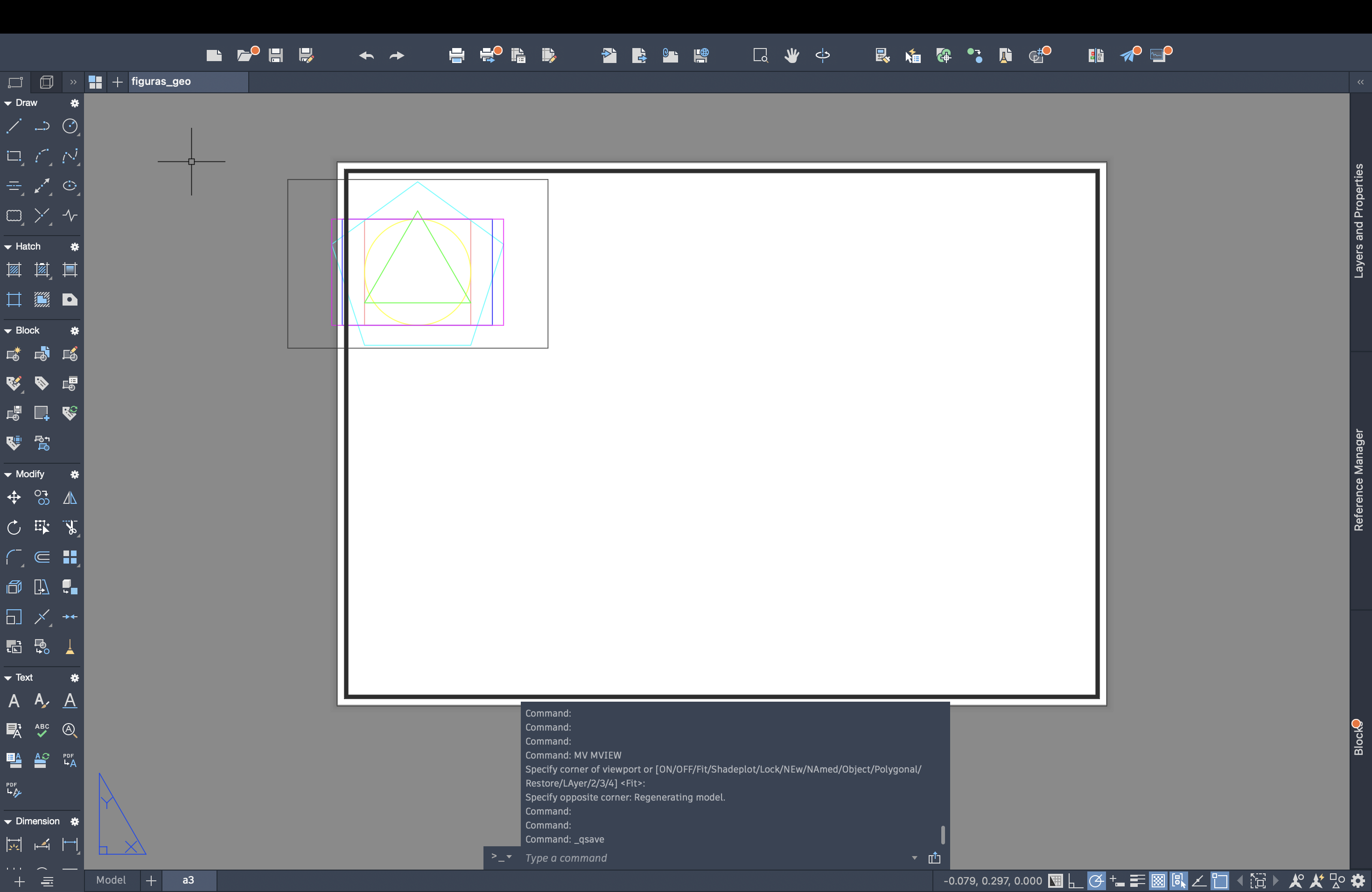Toggle ortho mode in status bar
Viewport: 1372px width, 892px height.
(x=1075, y=880)
